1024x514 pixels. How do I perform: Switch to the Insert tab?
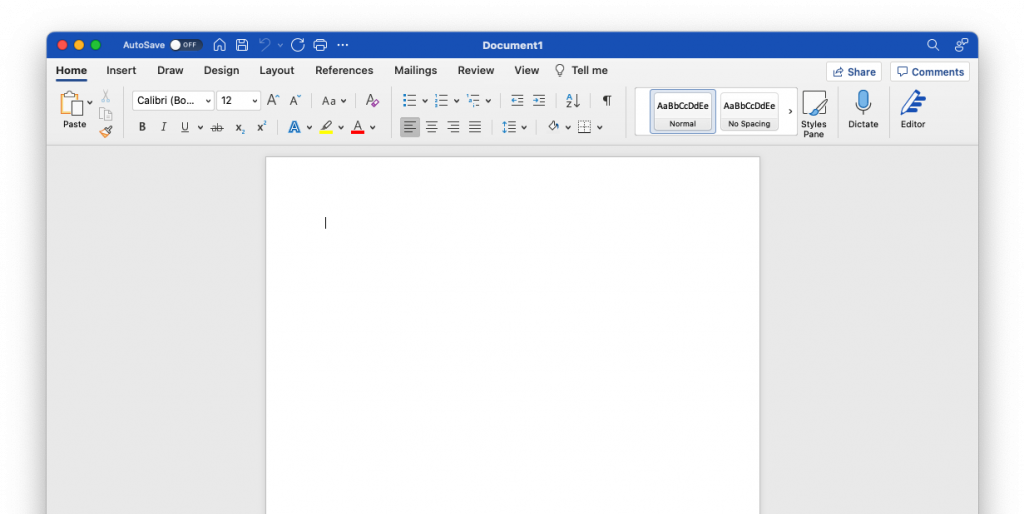[121, 70]
